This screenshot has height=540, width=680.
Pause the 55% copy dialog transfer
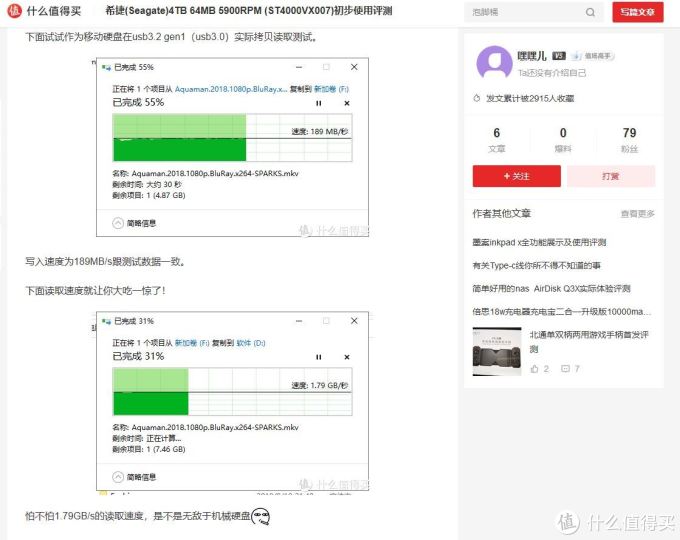(x=319, y=103)
